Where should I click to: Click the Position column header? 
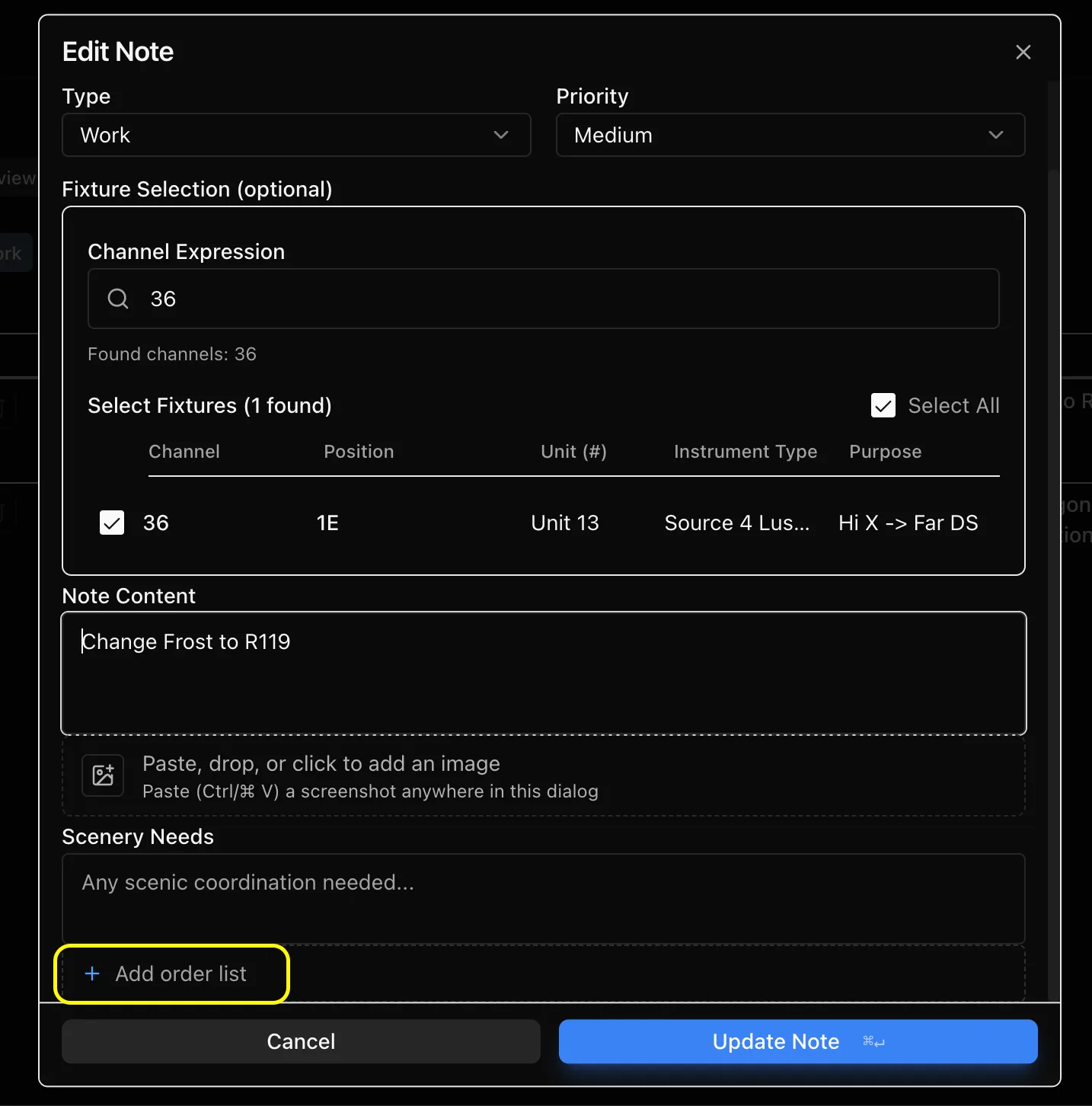[359, 452]
